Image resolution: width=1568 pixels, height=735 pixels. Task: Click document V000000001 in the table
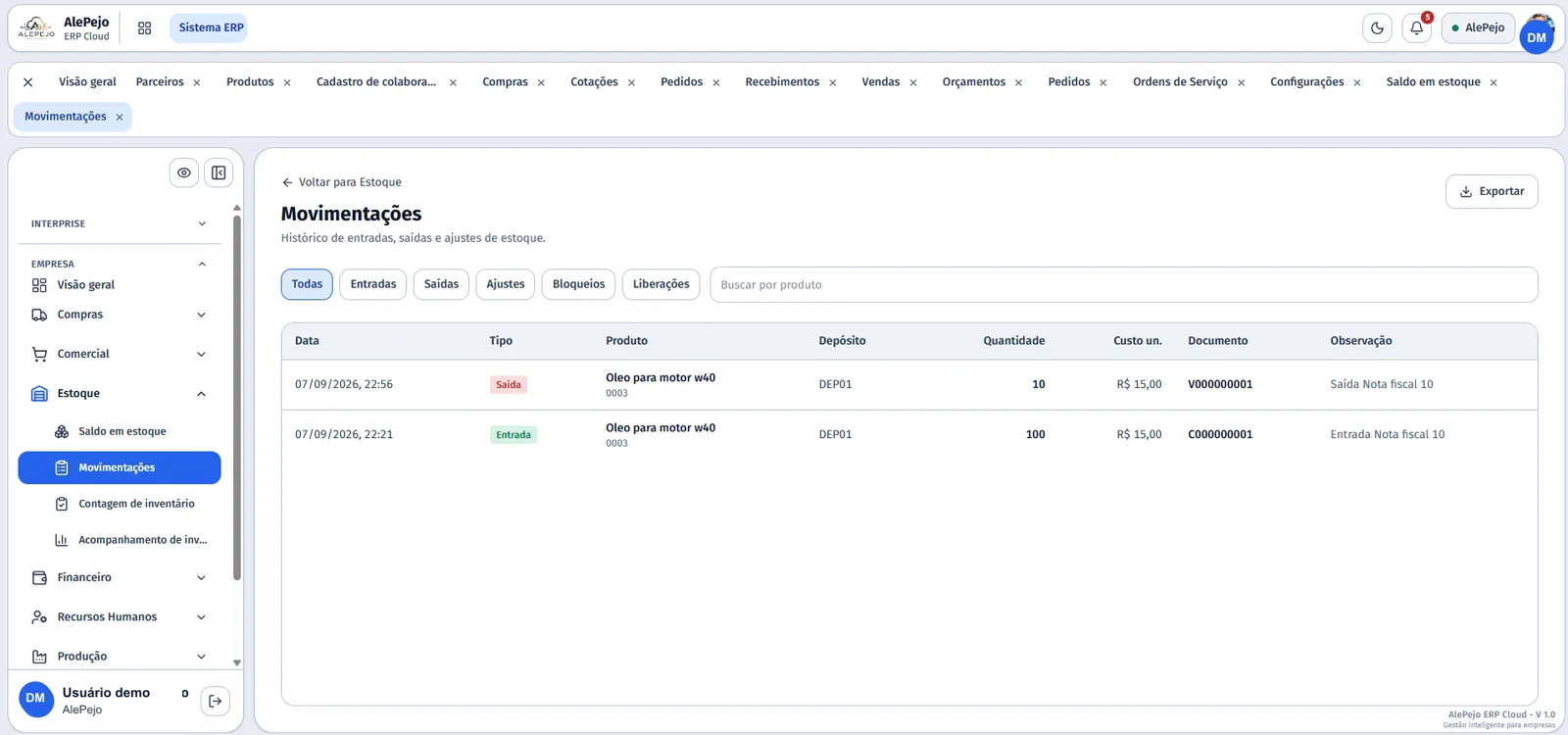click(1220, 384)
